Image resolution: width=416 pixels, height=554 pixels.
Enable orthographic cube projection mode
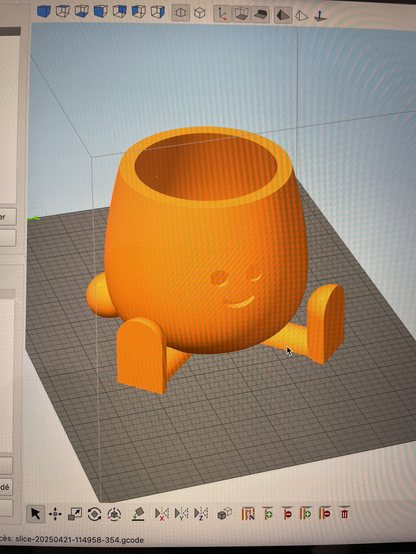tap(200, 13)
